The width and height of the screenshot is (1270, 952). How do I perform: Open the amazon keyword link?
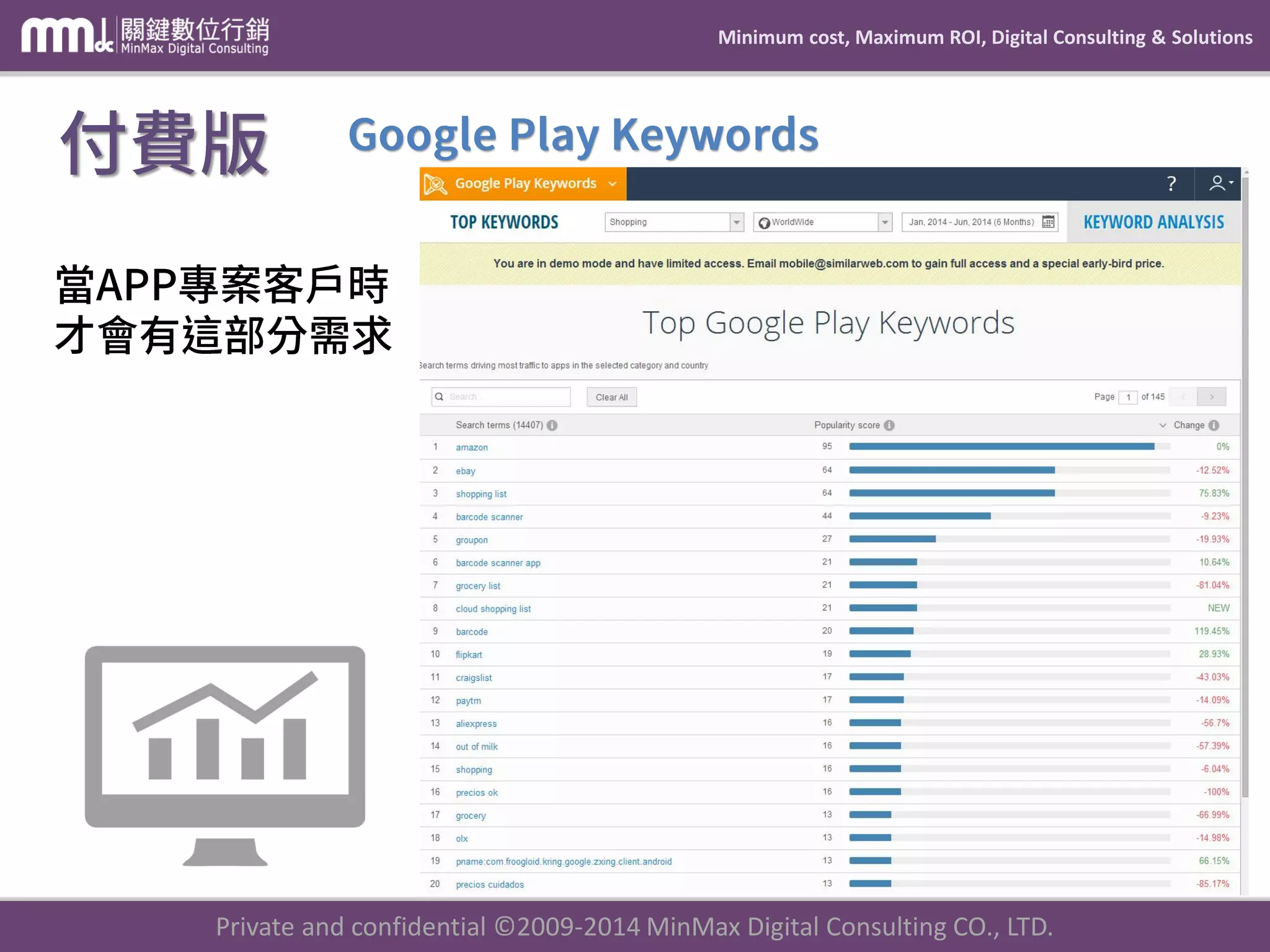471,447
